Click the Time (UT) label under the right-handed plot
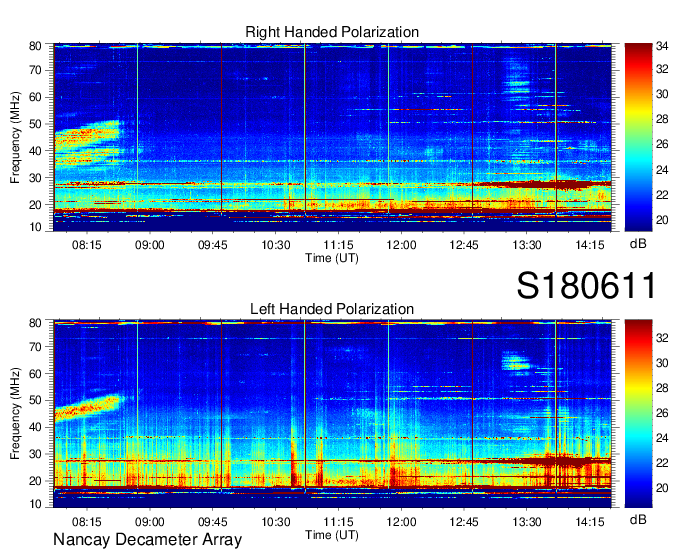The height and width of the screenshot is (552, 680). coord(332,258)
